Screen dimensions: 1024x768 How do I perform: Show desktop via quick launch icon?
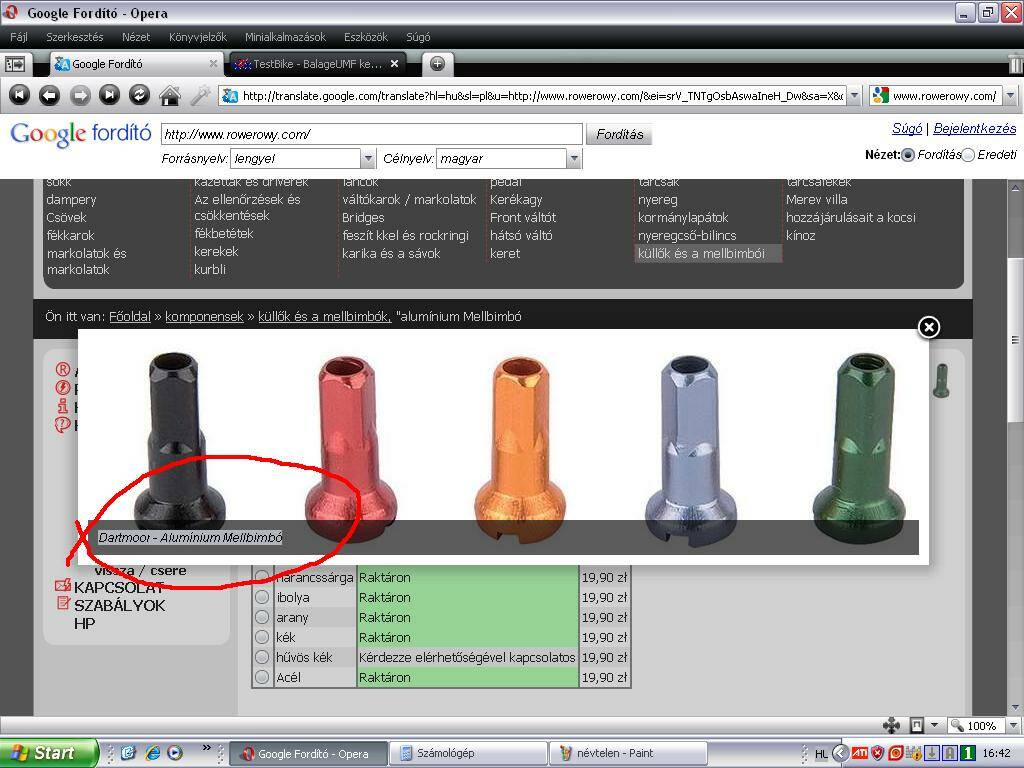point(129,753)
